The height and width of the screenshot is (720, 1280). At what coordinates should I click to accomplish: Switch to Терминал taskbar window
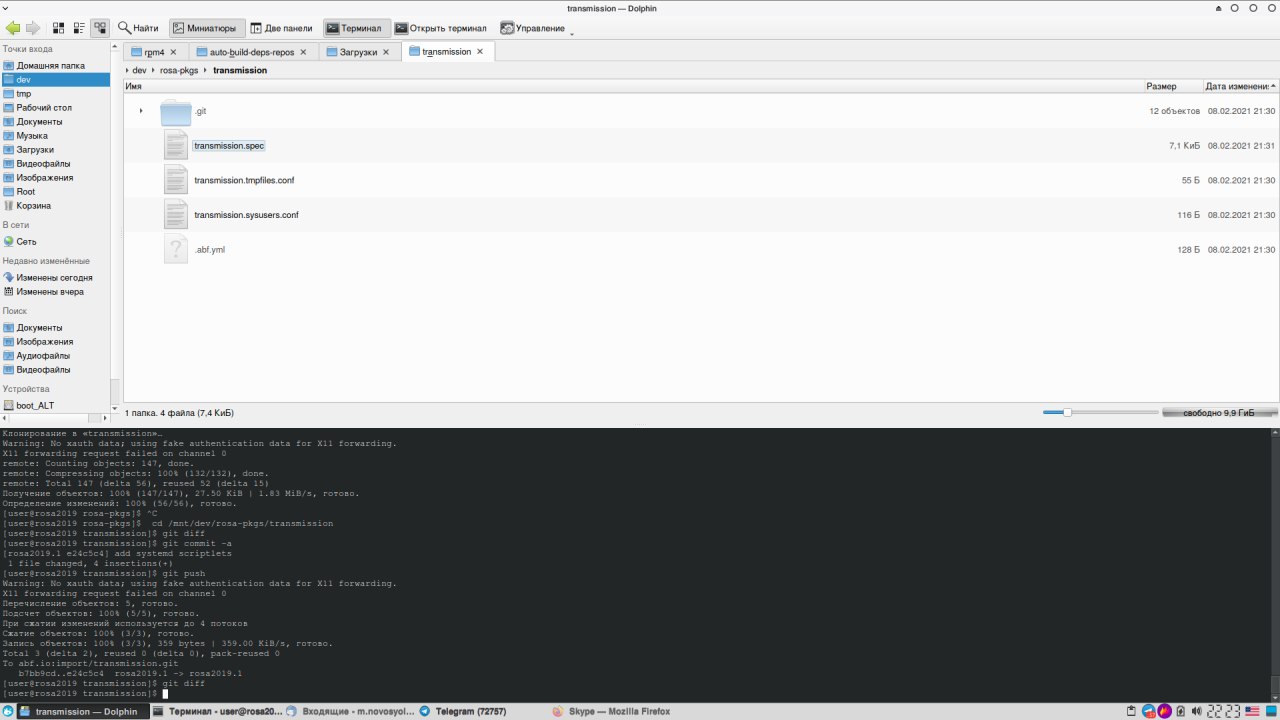pyautogui.click(x=217, y=711)
